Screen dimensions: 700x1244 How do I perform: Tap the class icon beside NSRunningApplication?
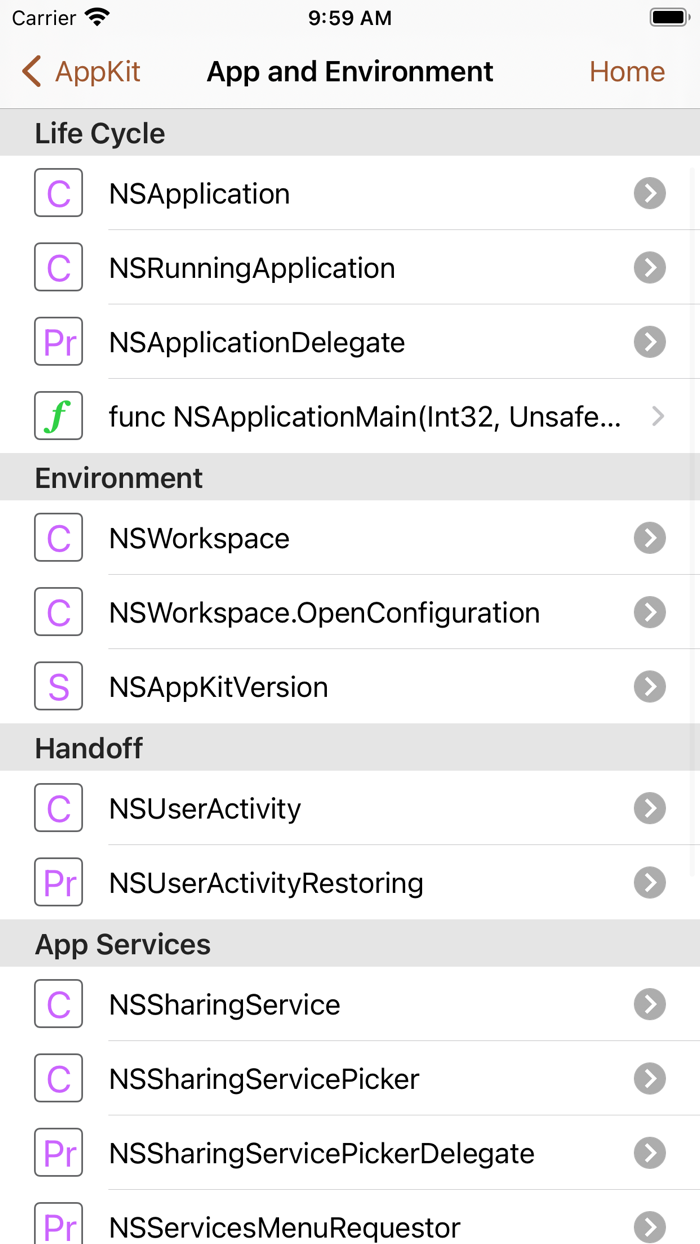58,268
